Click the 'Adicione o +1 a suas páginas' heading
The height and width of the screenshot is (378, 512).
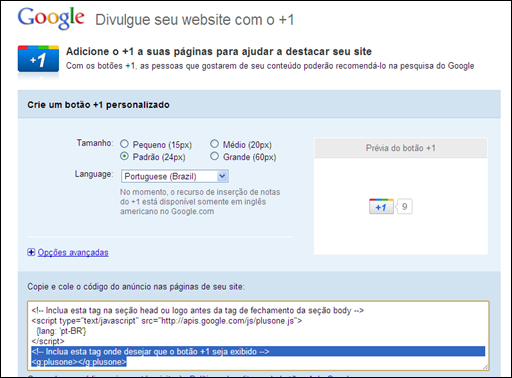tap(219, 51)
